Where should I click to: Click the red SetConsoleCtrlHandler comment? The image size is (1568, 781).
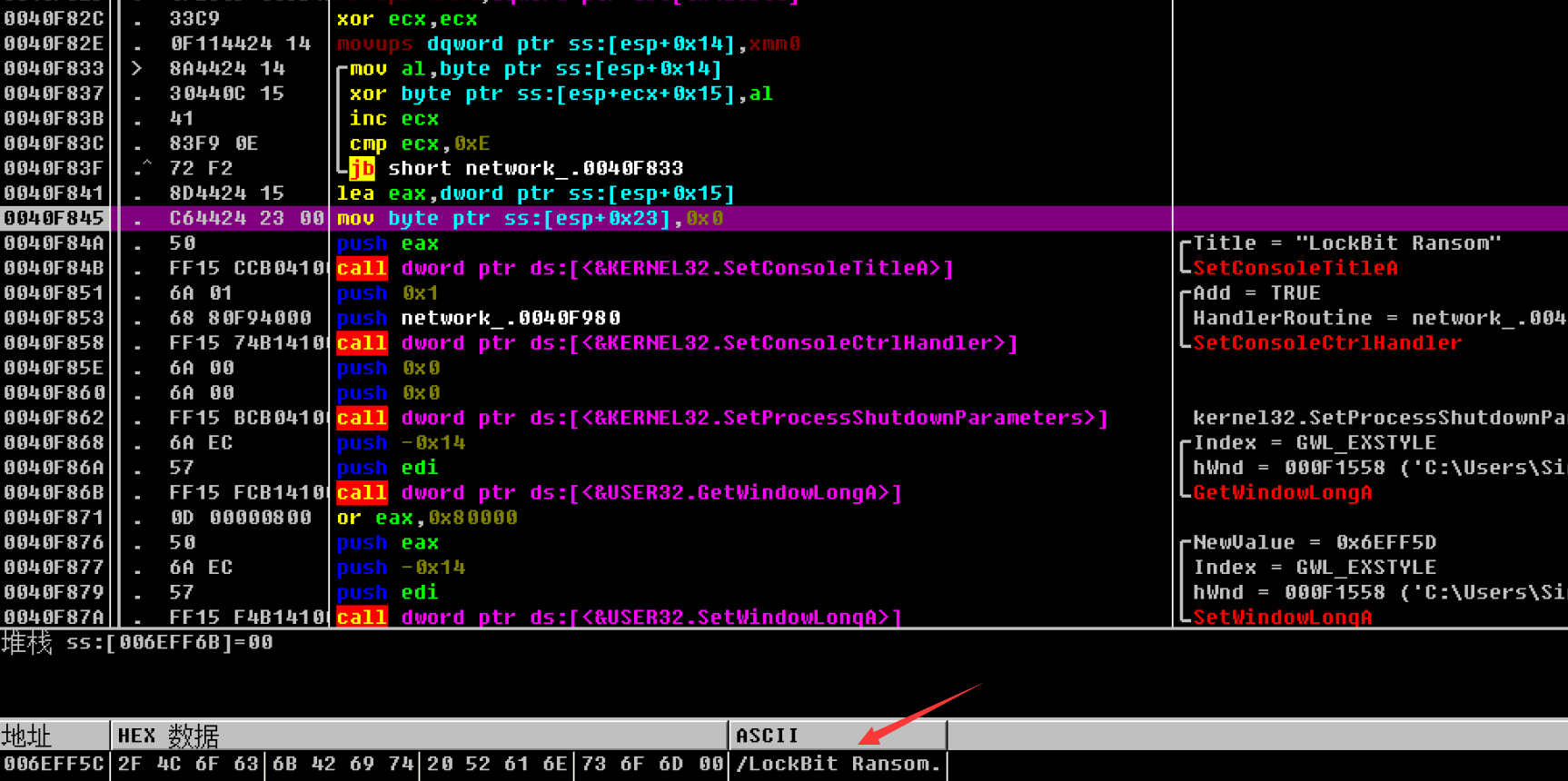(1327, 342)
